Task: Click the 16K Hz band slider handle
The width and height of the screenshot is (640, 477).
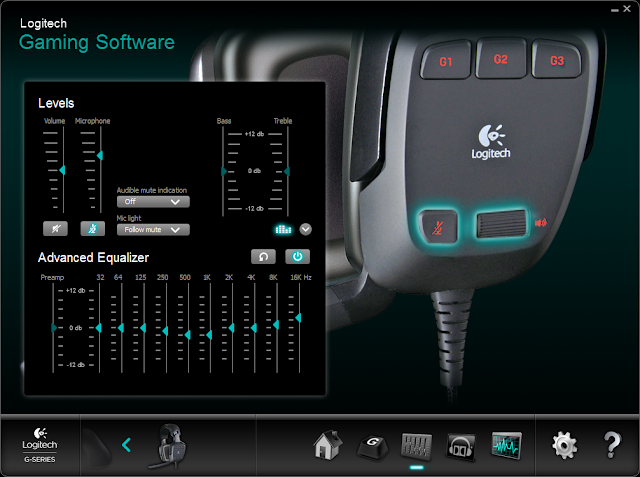Action: (x=298, y=317)
